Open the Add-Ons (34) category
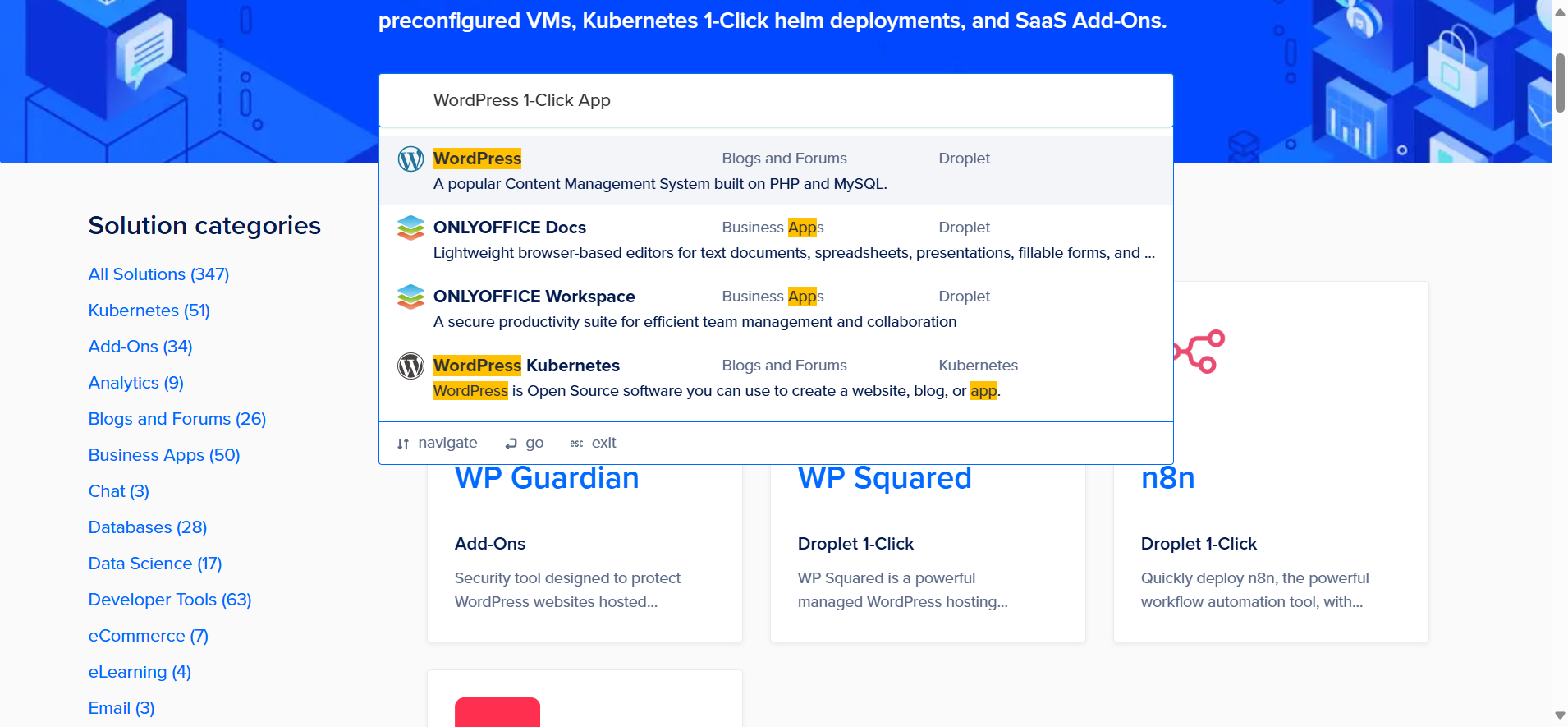 click(x=140, y=347)
